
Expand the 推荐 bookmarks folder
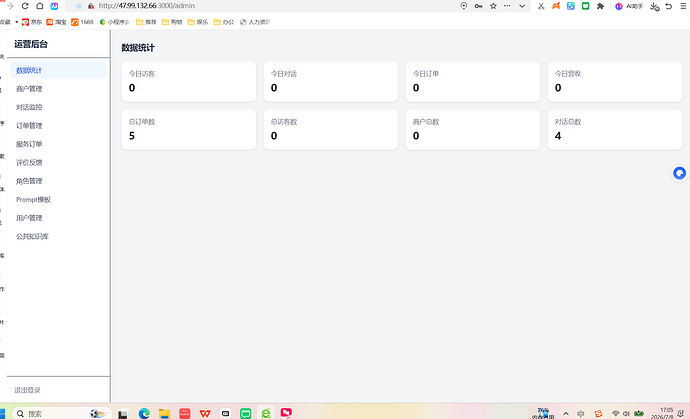146,22
